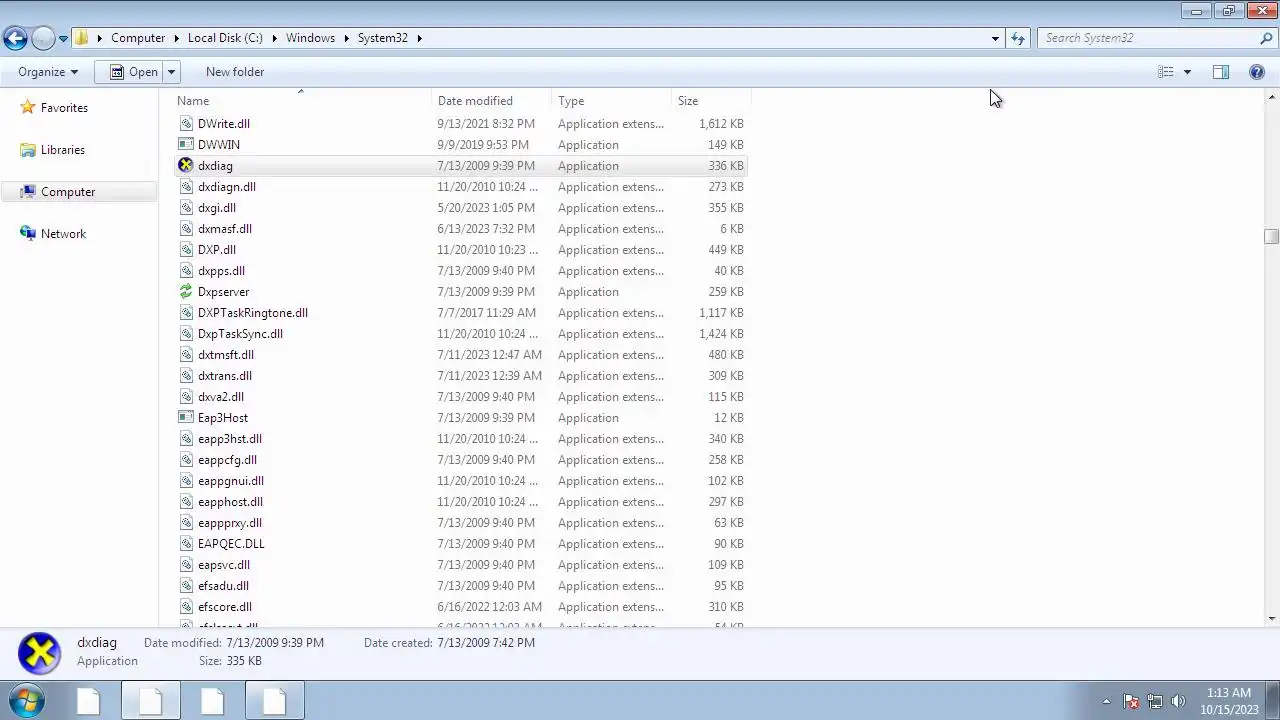Screen dimensions: 1280x720
Task: Sort by the Date modified column
Action: click(492, 101)
